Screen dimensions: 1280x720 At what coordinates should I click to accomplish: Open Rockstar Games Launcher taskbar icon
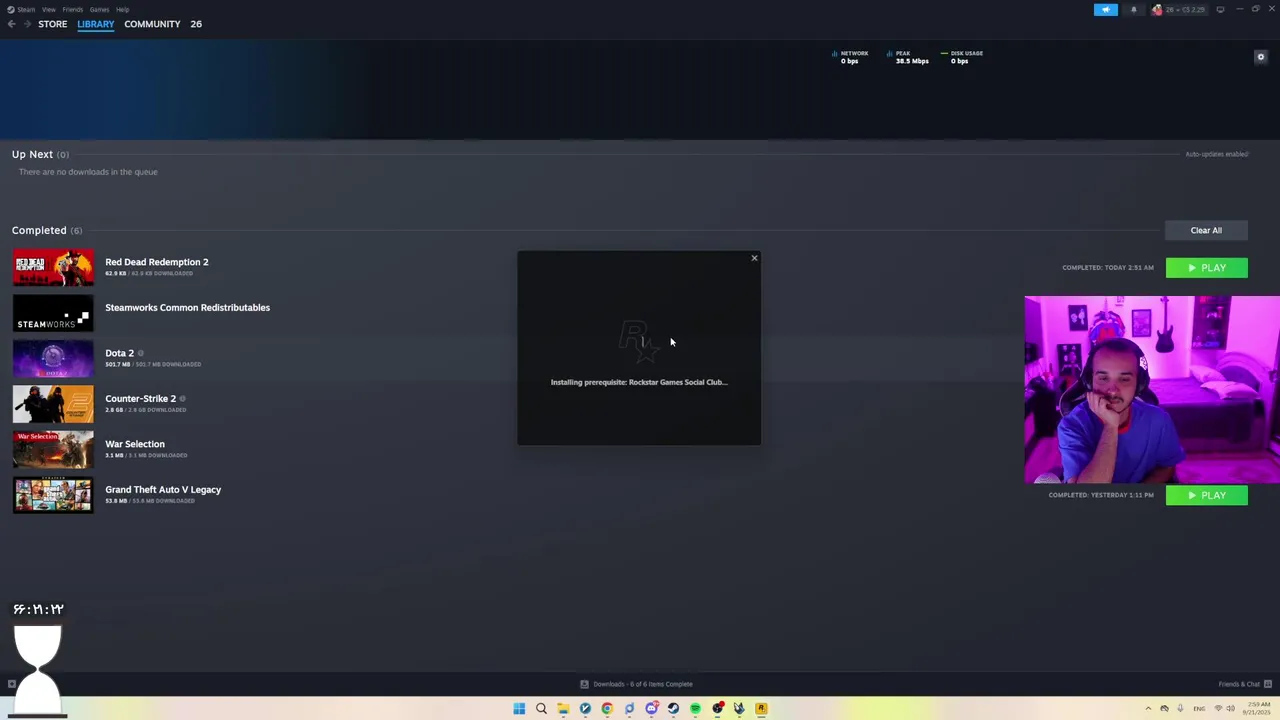[x=761, y=709]
